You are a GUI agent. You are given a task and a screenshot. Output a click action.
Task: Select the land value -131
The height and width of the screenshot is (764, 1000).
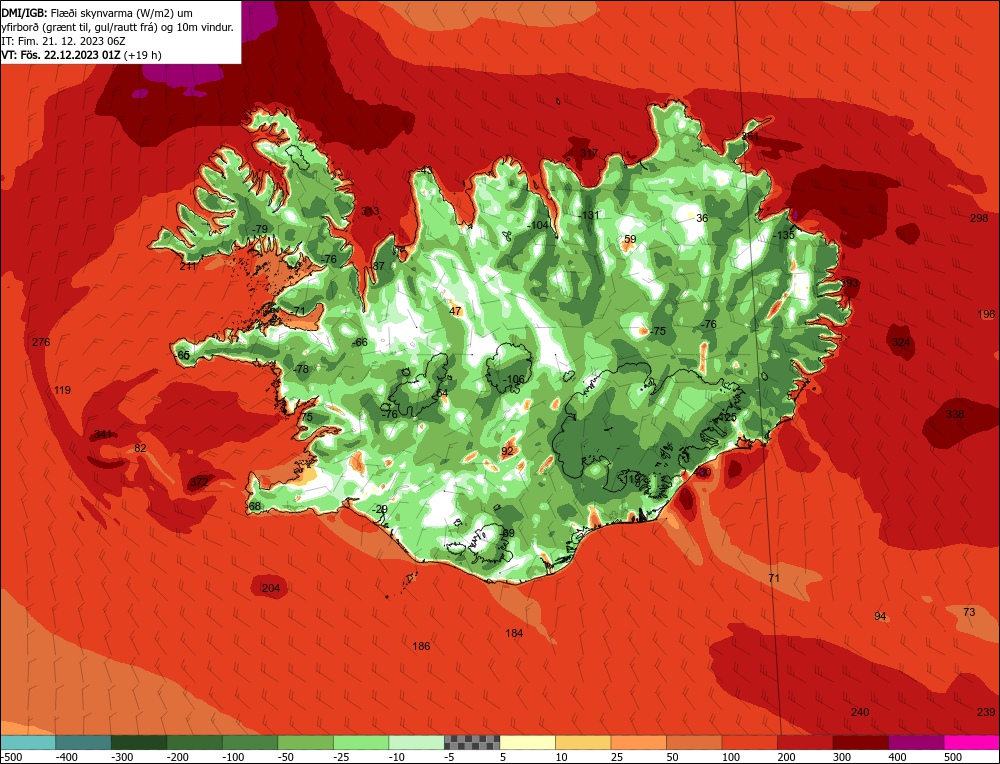pyautogui.click(x=589, y=216)
